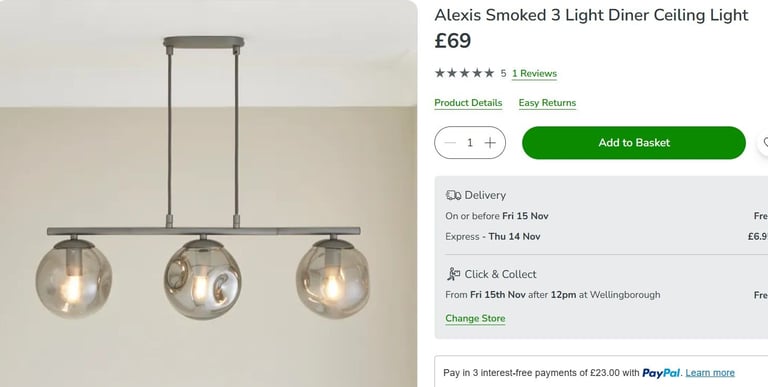
Task: Click the five-star rating icons
Action: [x=464, y=73]
